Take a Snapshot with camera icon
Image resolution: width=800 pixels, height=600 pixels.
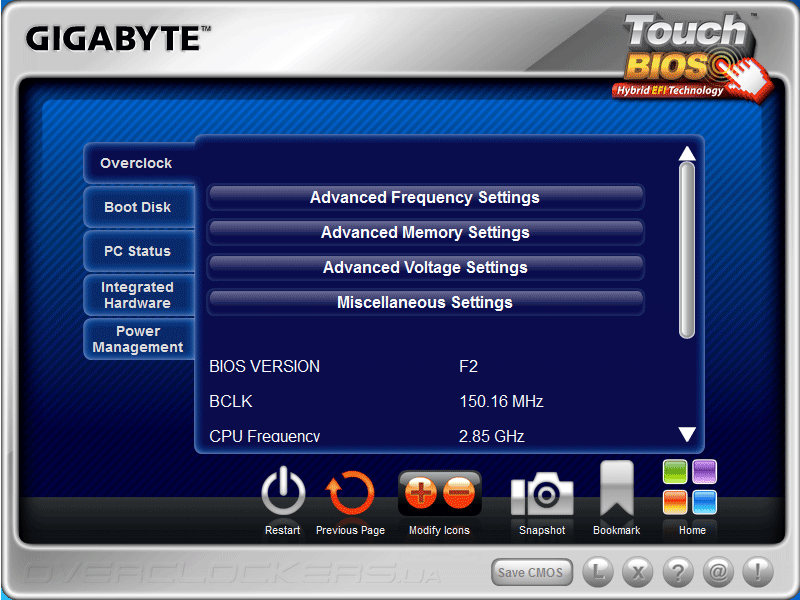click(542, 493)
